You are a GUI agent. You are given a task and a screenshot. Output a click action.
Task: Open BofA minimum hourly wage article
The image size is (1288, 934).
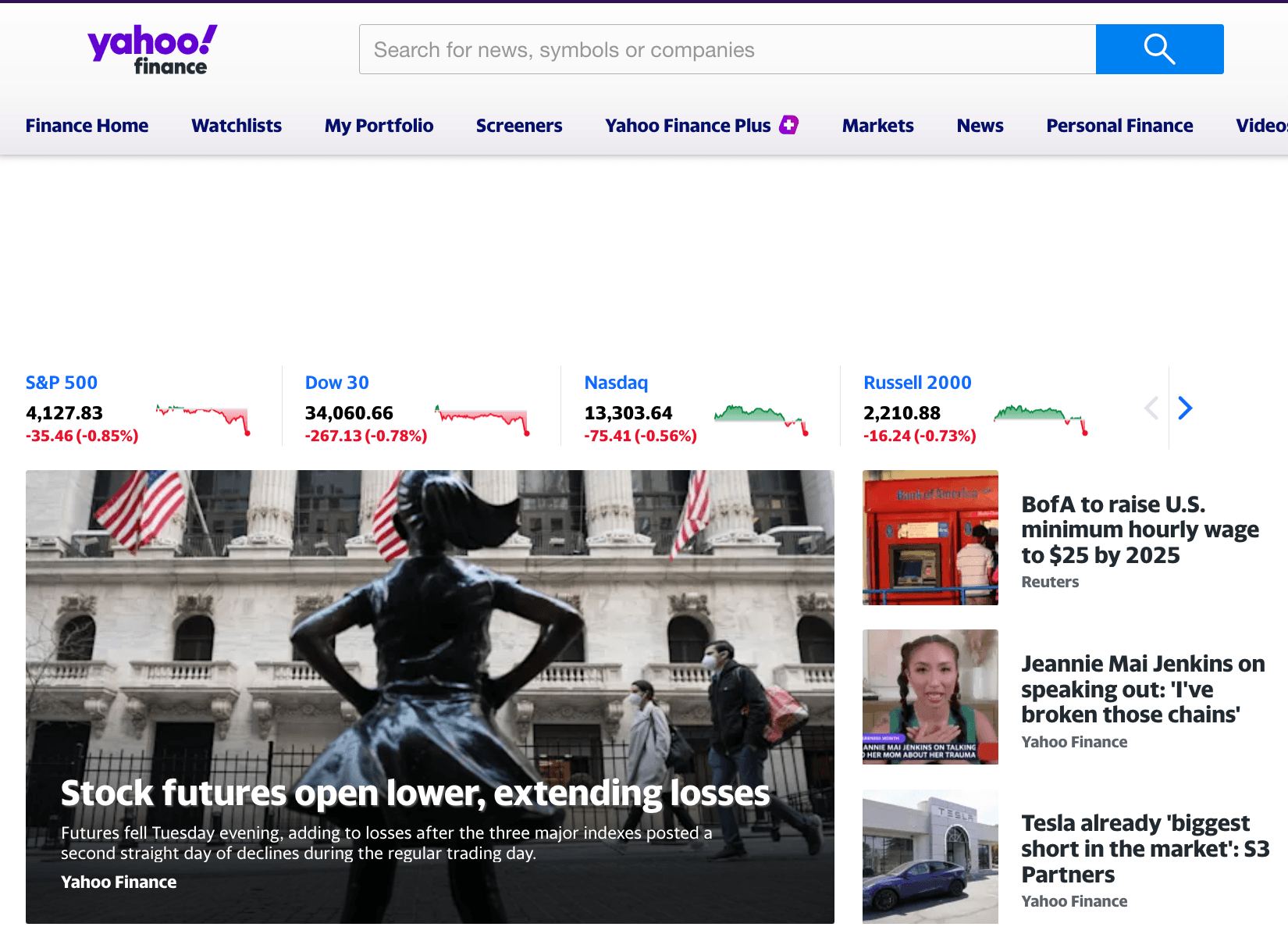coord(1140,529)
